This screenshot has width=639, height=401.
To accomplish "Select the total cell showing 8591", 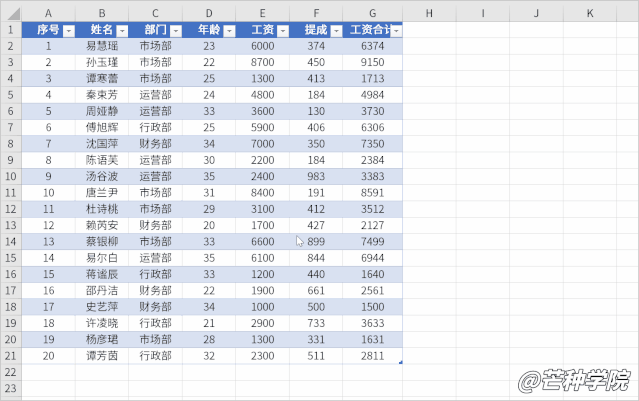I will pos(372,192).
